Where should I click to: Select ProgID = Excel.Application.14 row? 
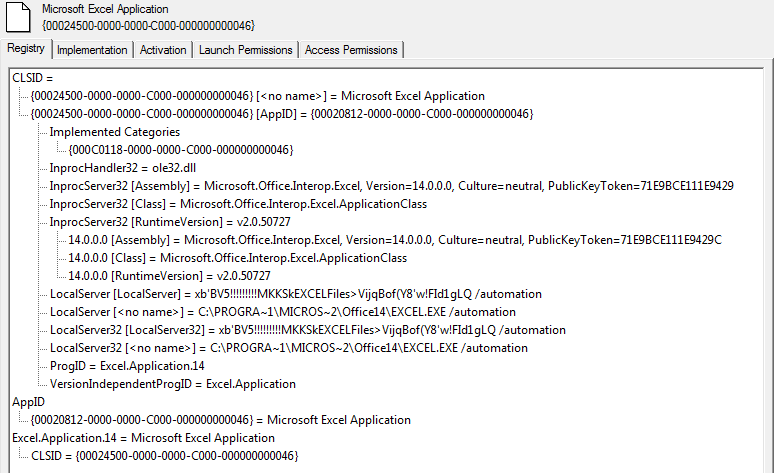click(x=127, y=366)
